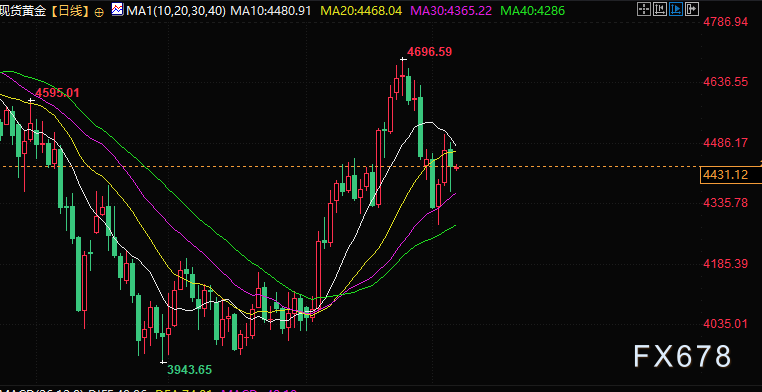Click the panel expand arrow icon
Image resolution: width=762 pixels, height=392 pixels.
pos(692,9)
